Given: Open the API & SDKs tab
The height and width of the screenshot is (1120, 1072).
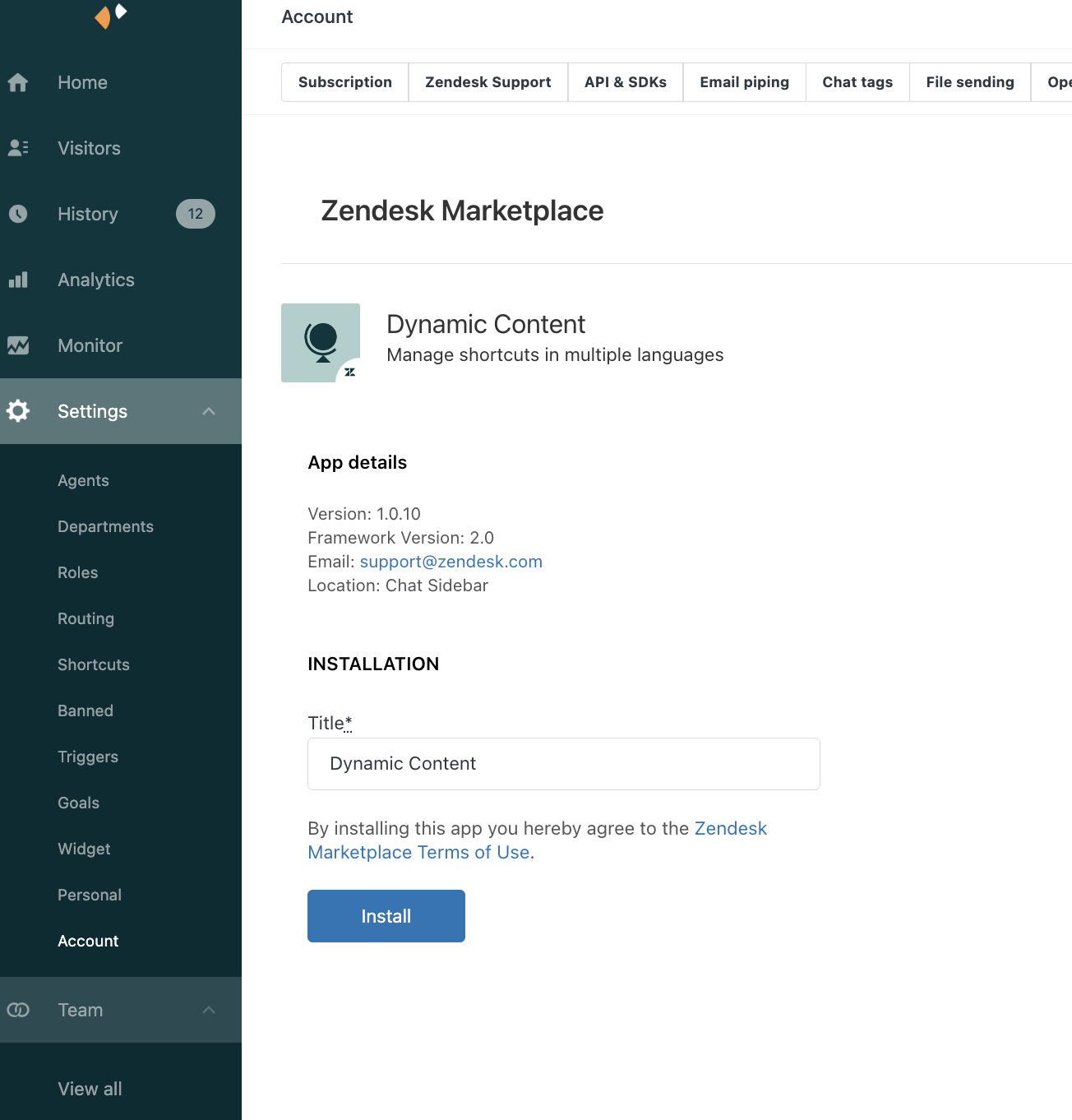Looking at the screenshot, I should point(625,82).
